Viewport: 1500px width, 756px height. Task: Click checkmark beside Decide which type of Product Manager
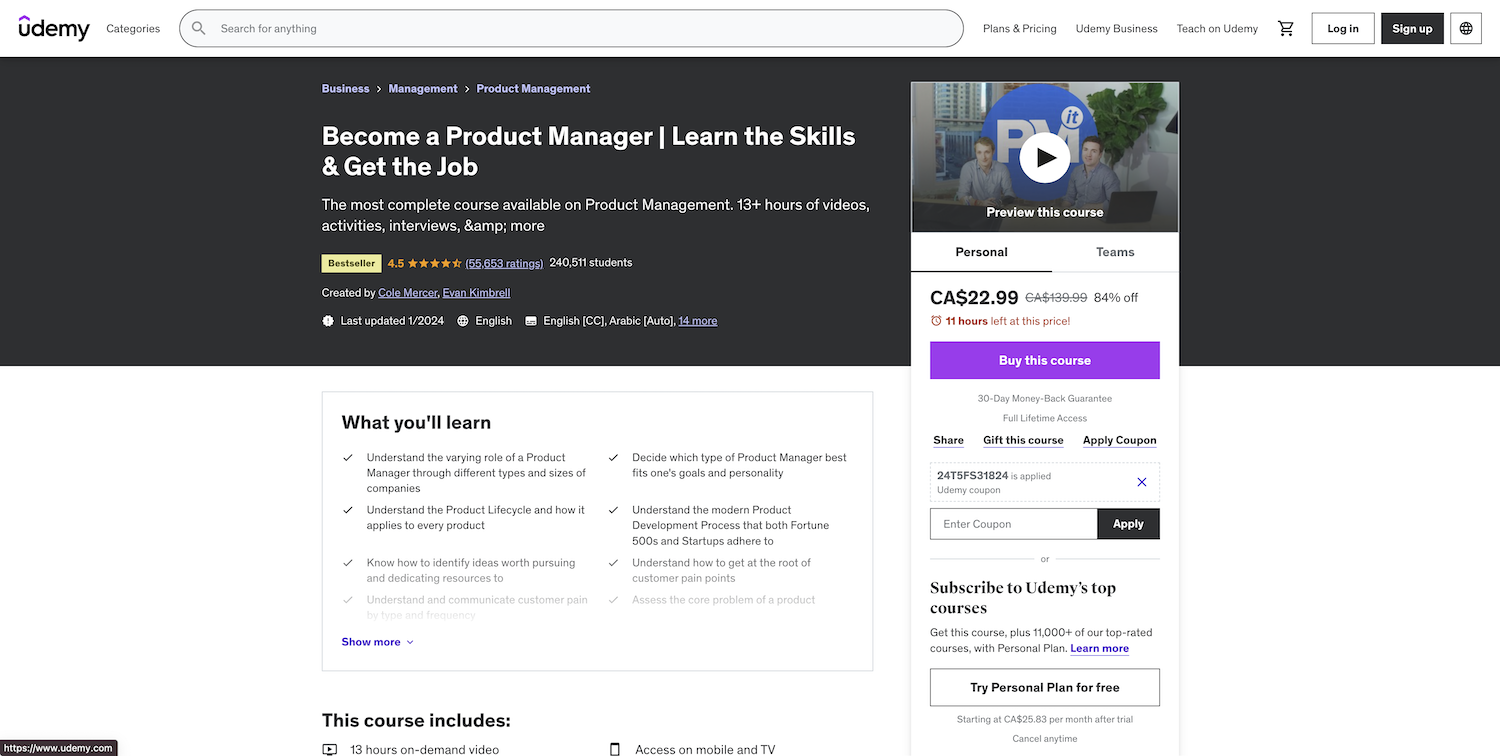click(x=613, y=458)
